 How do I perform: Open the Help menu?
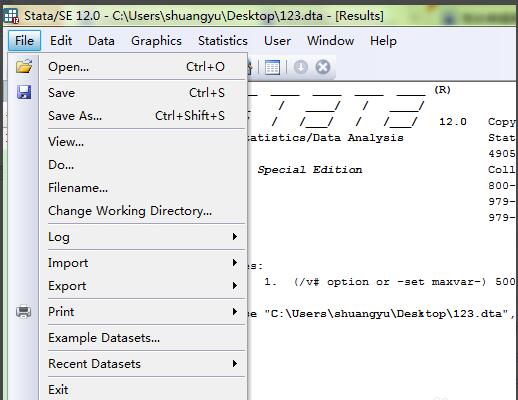383,41
